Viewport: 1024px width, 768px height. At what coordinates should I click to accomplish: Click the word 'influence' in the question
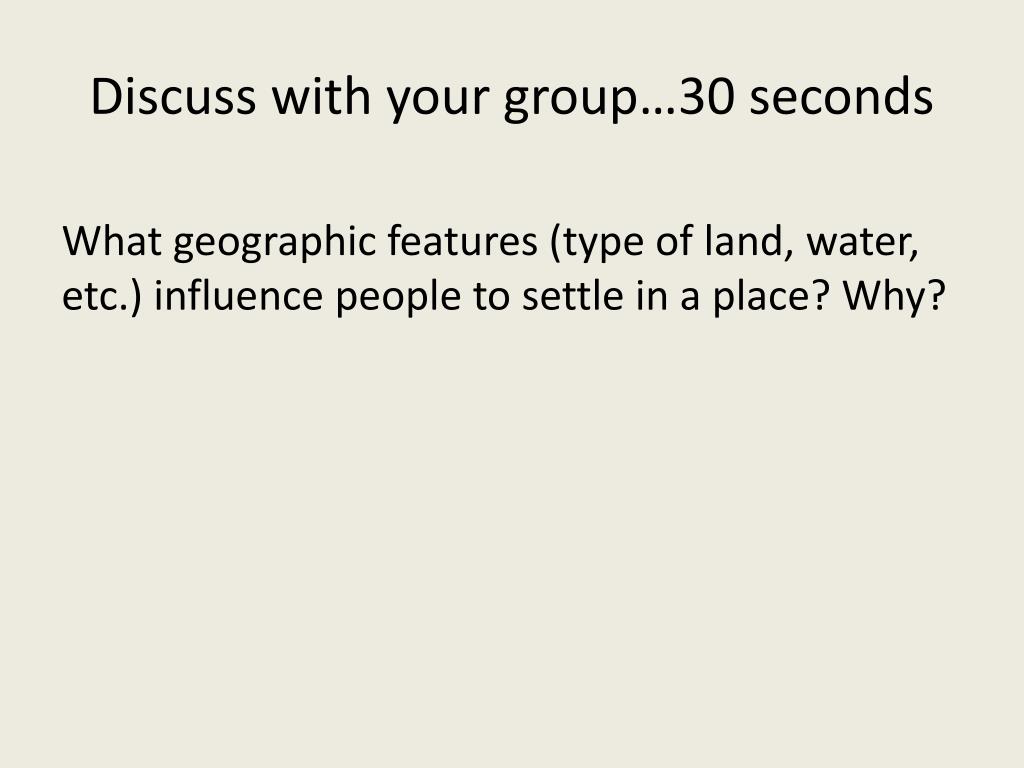pyautogui.click(x=238, y=295)
